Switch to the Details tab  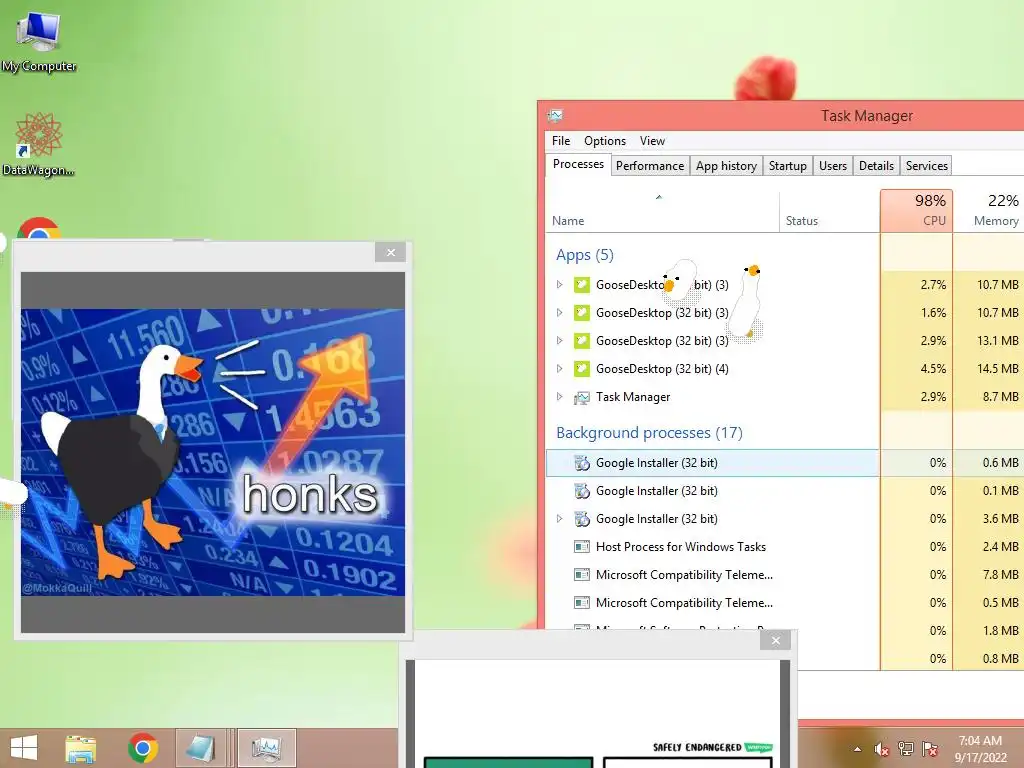(x=876, y=166)
